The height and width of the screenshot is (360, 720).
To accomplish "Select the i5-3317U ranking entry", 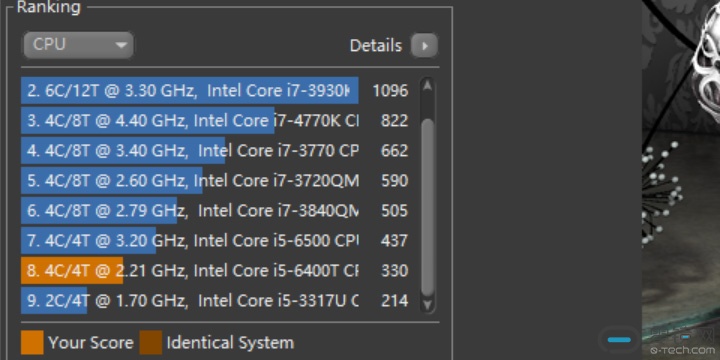I will click(x=215, y=301).
